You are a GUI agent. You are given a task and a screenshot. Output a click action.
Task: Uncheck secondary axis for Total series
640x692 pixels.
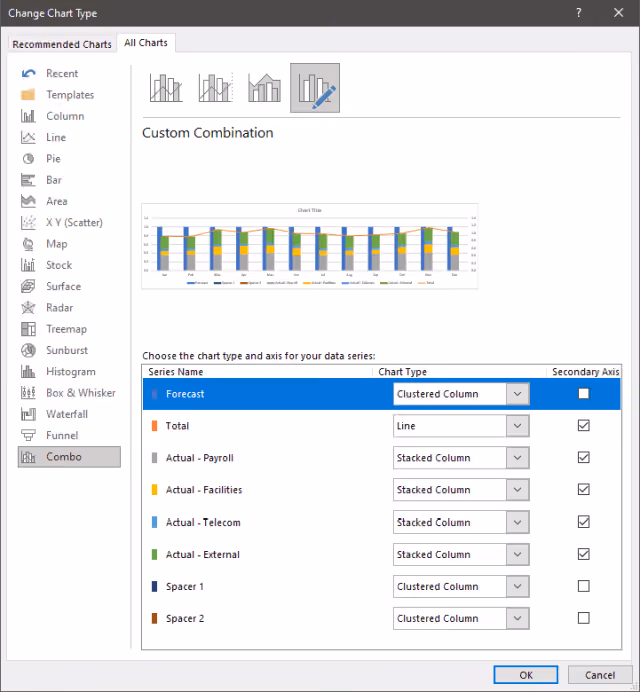click(x=584, y=425)
